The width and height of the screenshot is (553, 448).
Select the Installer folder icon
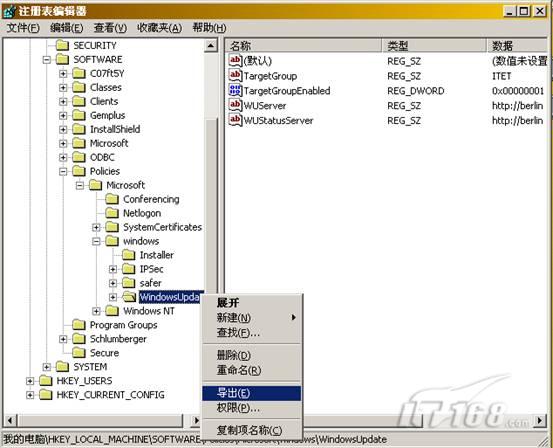[x=128, y=255]
